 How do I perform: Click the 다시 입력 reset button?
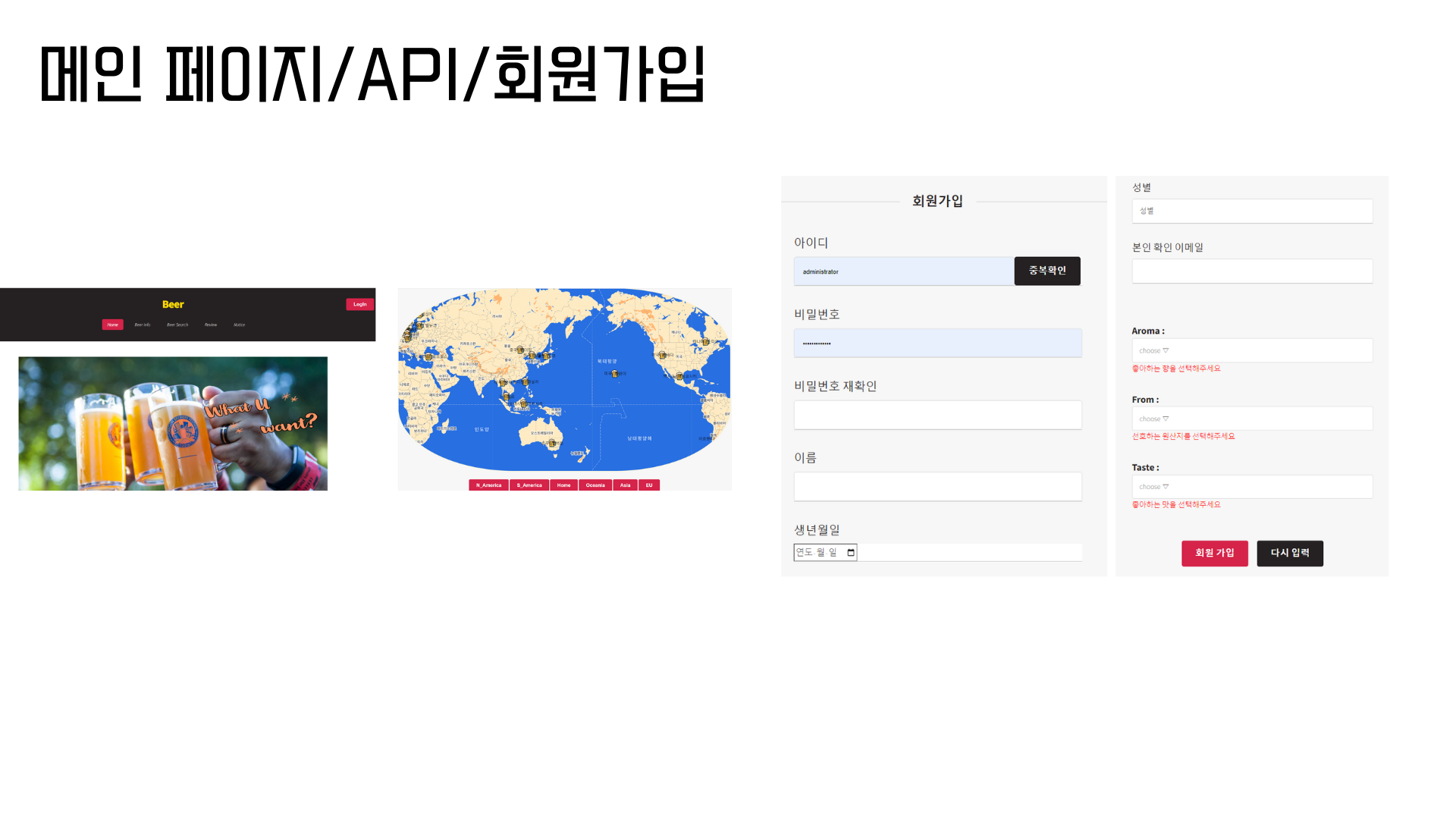pos(1289,554)
